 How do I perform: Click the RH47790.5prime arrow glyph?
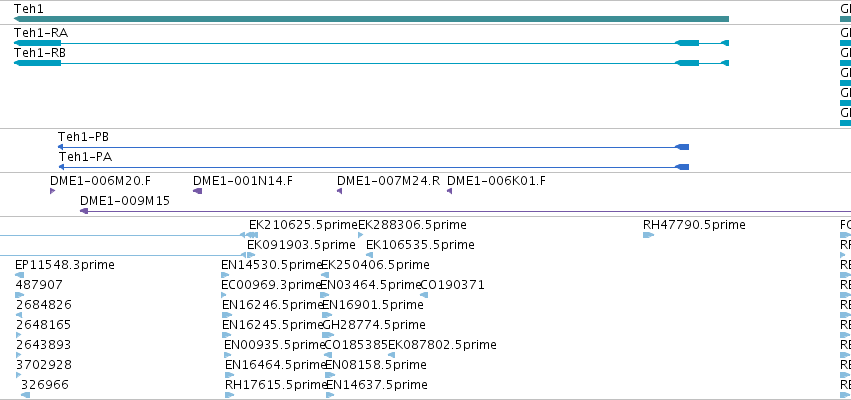coord(649,235)
